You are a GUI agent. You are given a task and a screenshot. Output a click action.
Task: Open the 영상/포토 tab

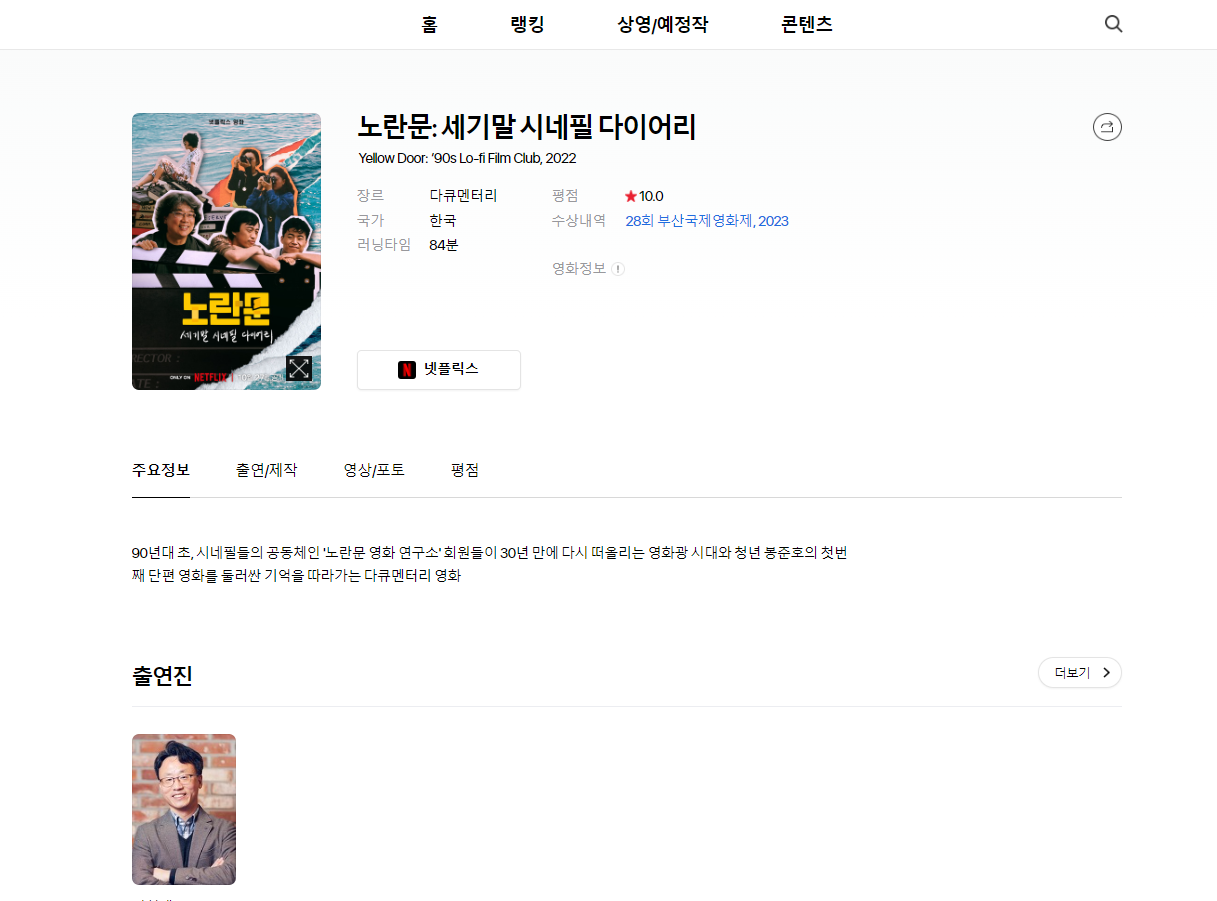pyautogui.click(x=374, y=470)
